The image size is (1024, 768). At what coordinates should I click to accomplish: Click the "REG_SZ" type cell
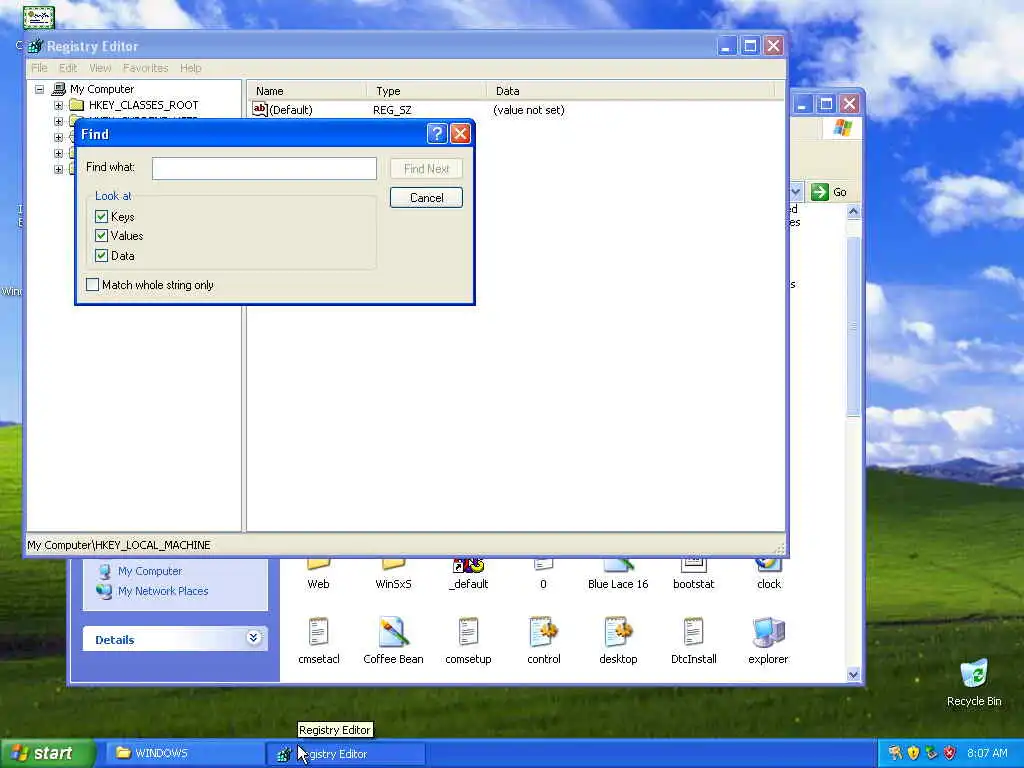click(392, 110)
